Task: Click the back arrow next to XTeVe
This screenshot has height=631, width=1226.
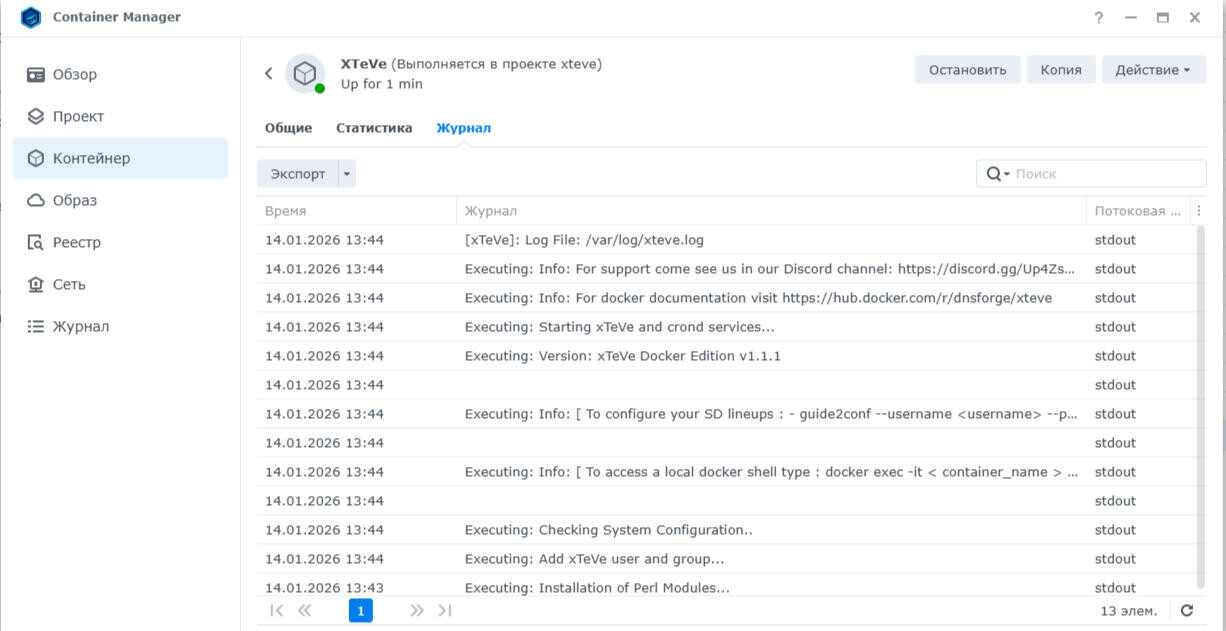Action: [x=268, y=73]
